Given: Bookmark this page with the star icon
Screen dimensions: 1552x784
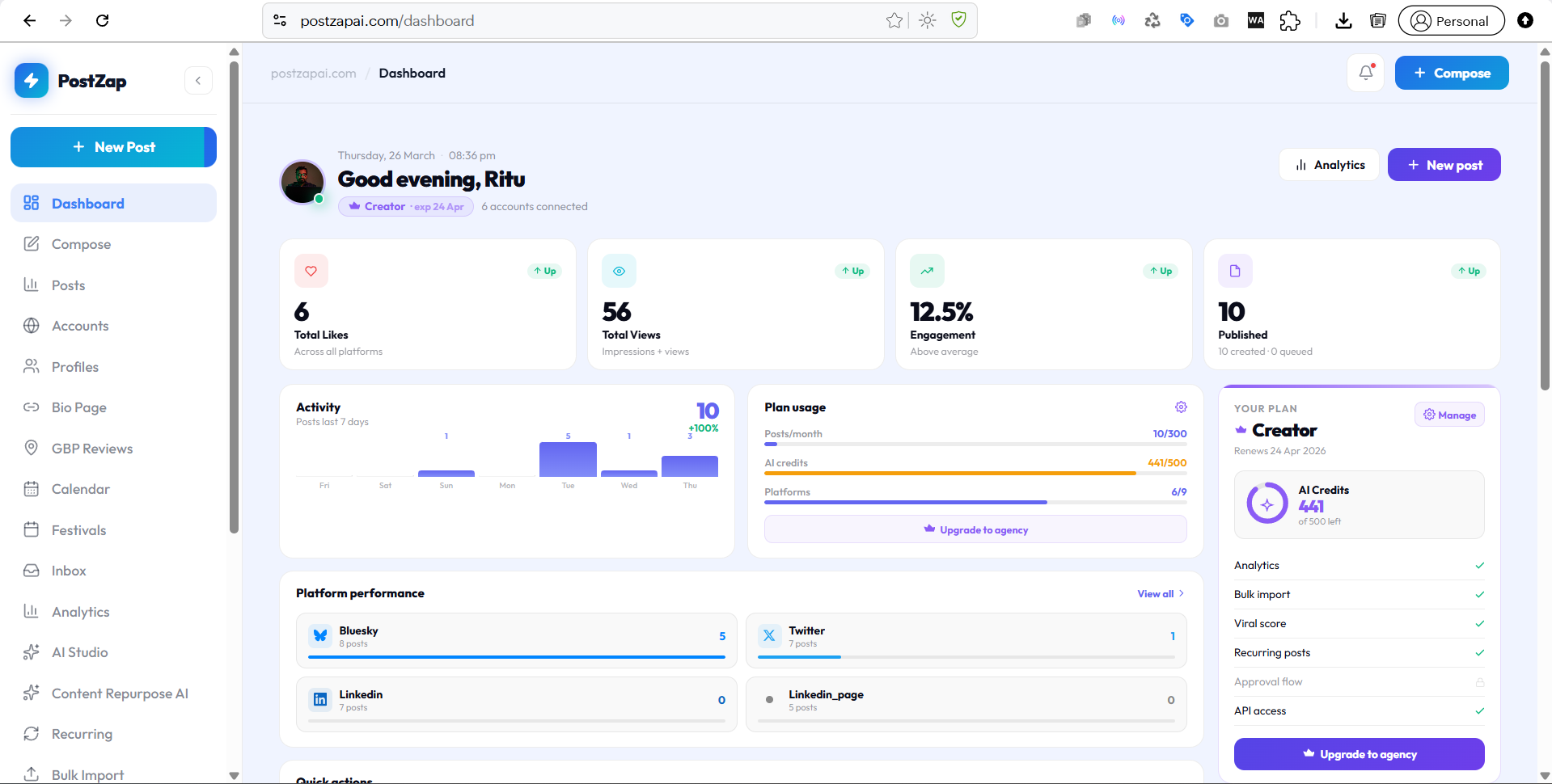Looking at the screenshot, I should tap(894, 21).
